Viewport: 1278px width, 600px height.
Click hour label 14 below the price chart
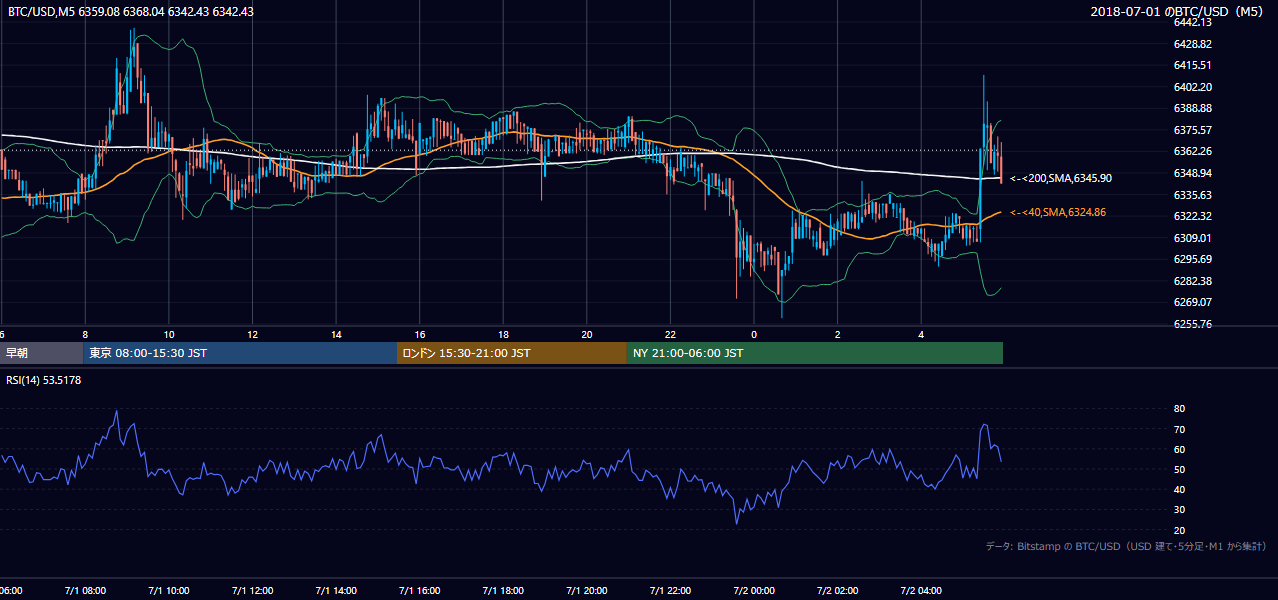pos(336,334)
